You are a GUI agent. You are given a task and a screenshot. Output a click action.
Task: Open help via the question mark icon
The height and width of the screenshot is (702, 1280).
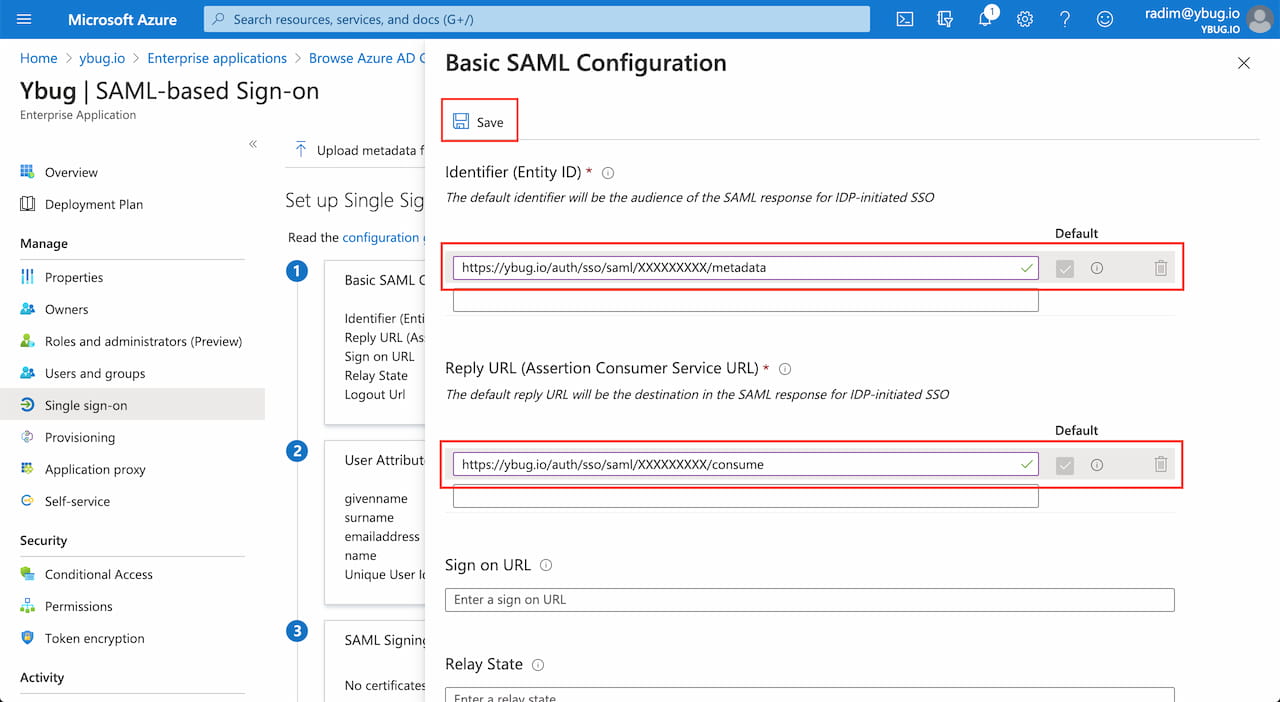1064,19
